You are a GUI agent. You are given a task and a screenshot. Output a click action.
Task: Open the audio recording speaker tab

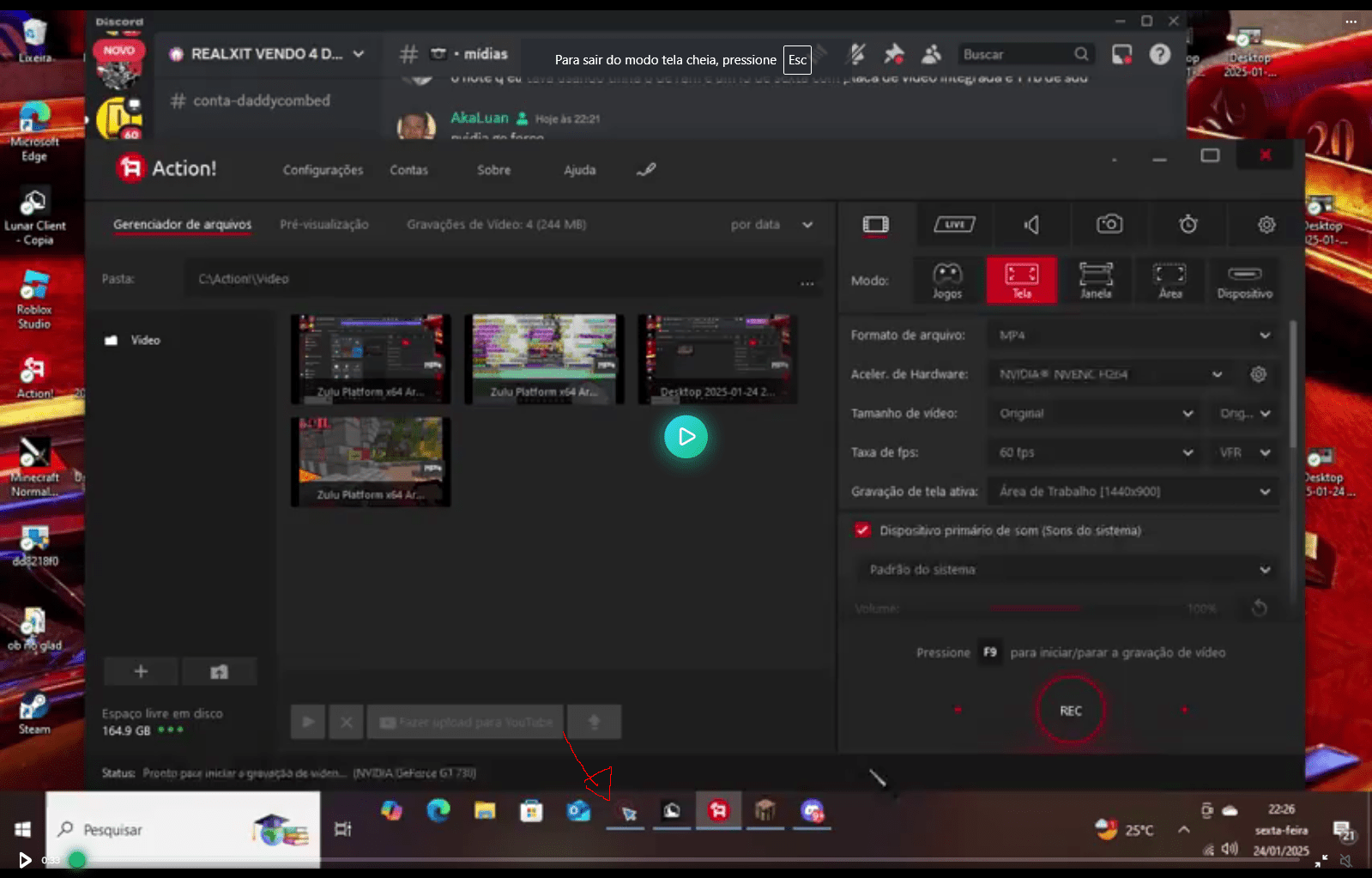[x=1031, y=224]
